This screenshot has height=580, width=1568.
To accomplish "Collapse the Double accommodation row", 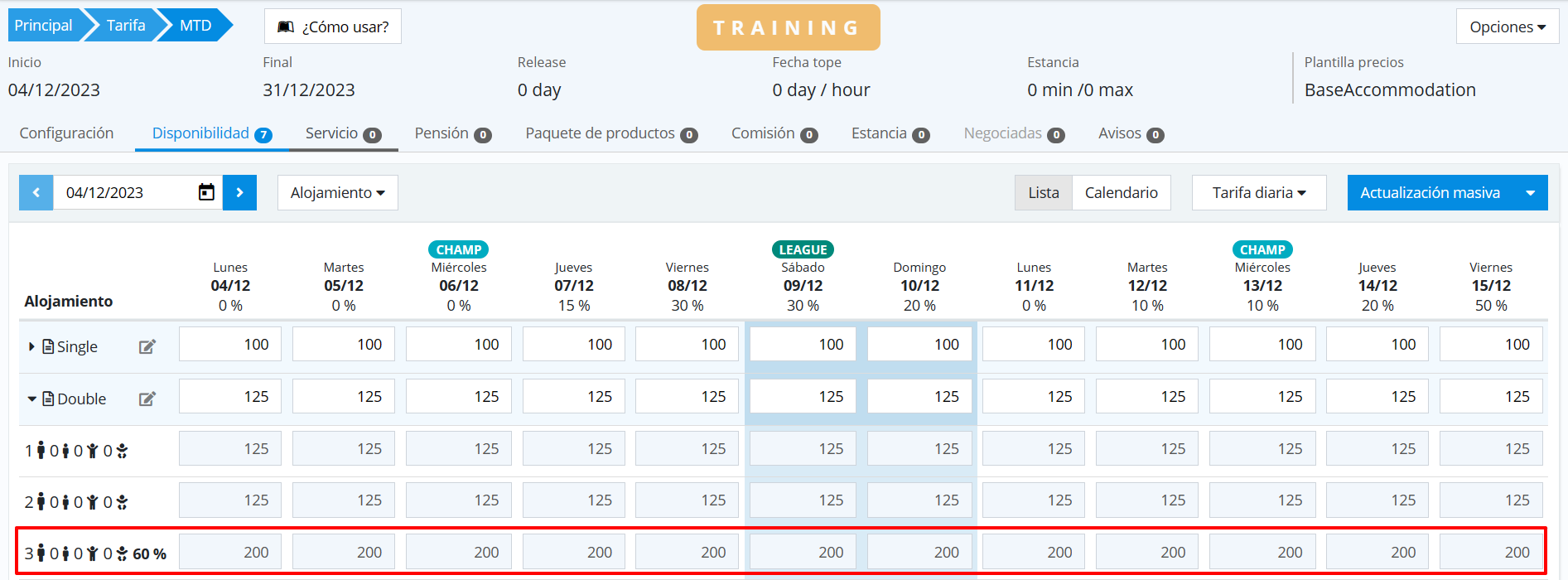I will [31, 399].
